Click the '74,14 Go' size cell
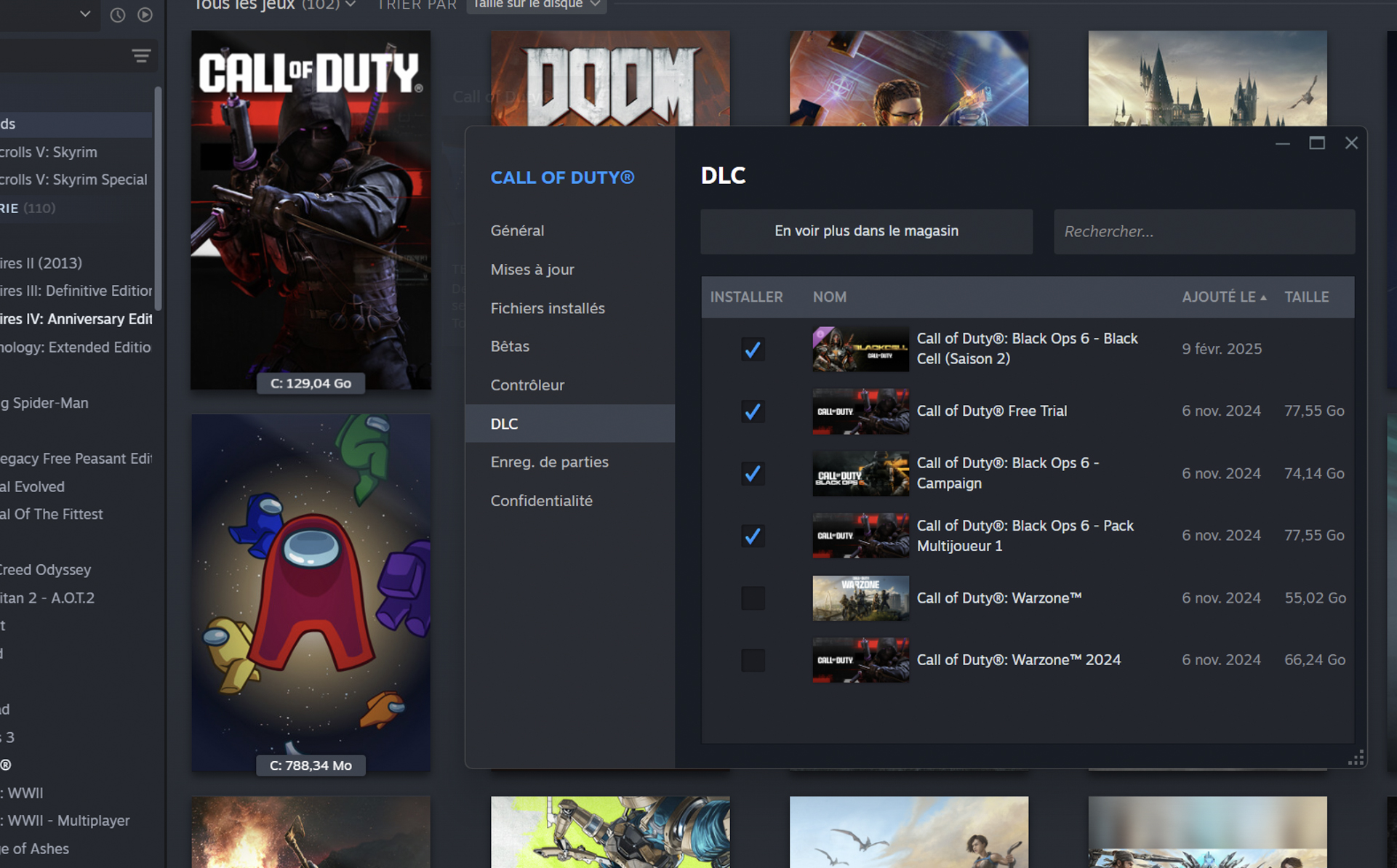Image resolution: width=1397 pixels, height=868 pixels. coord(1313,473)
